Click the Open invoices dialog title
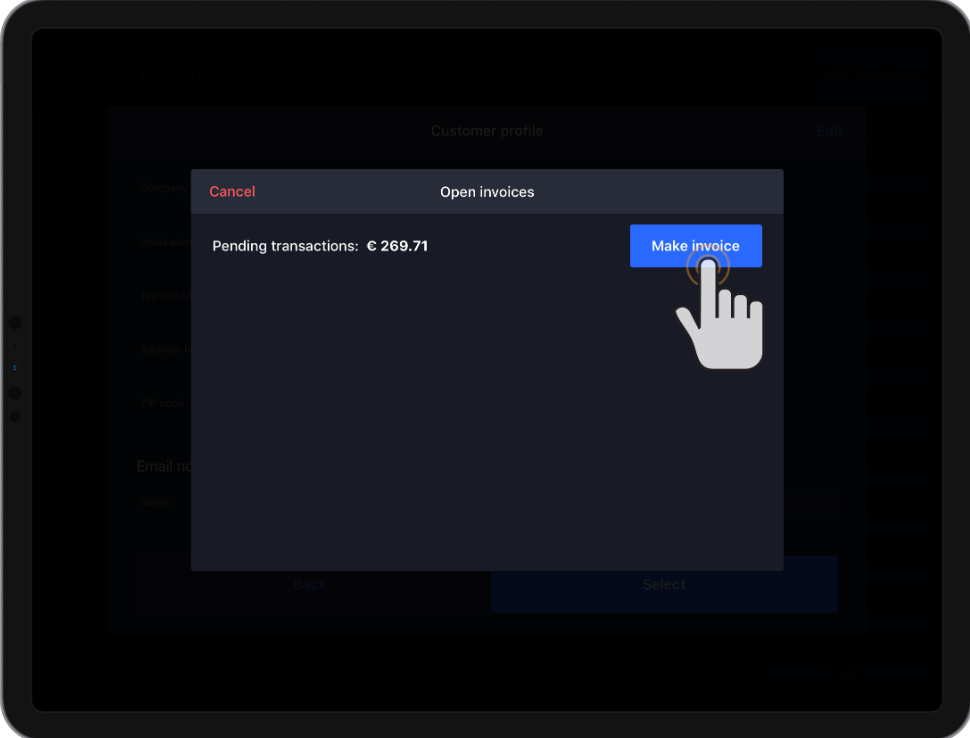The image size is (970, 738). pyautogui.click(x=487, y=192)
